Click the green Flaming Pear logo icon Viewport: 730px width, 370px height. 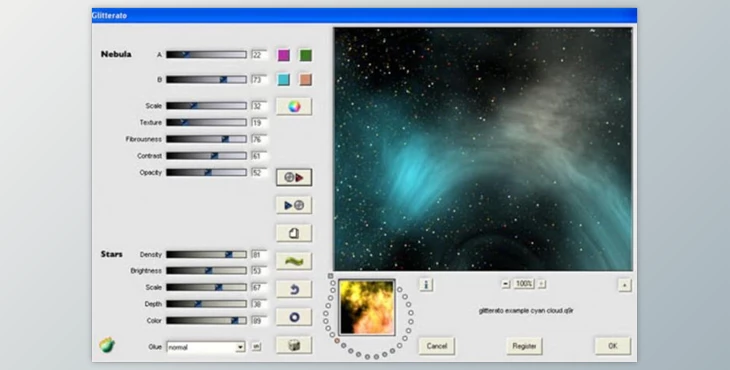[107, 345]
